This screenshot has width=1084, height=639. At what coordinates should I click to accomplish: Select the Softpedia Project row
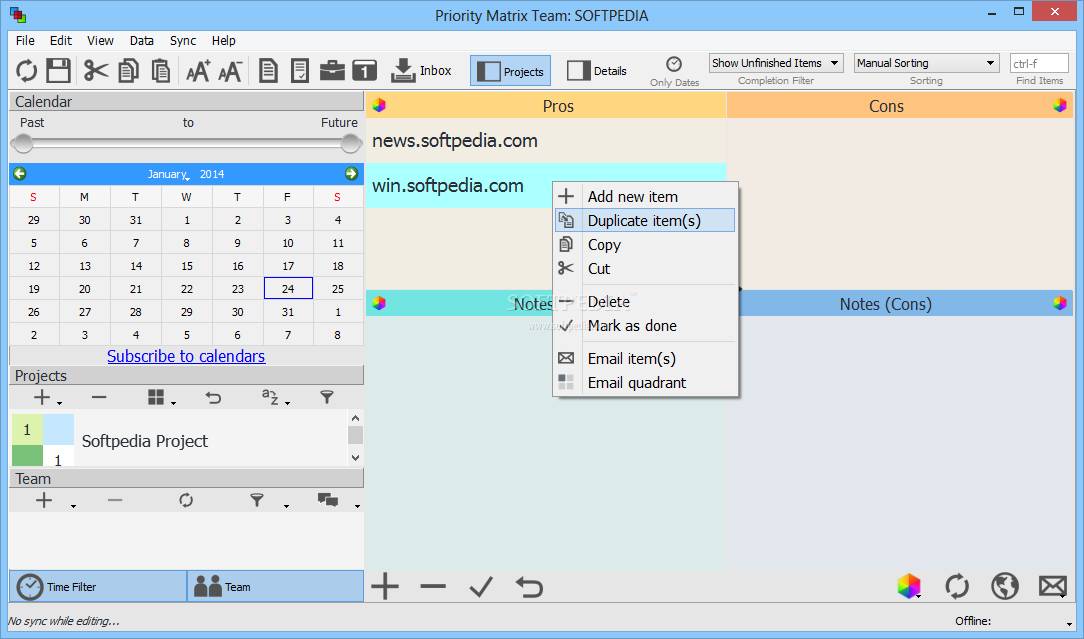coord(178,440)
